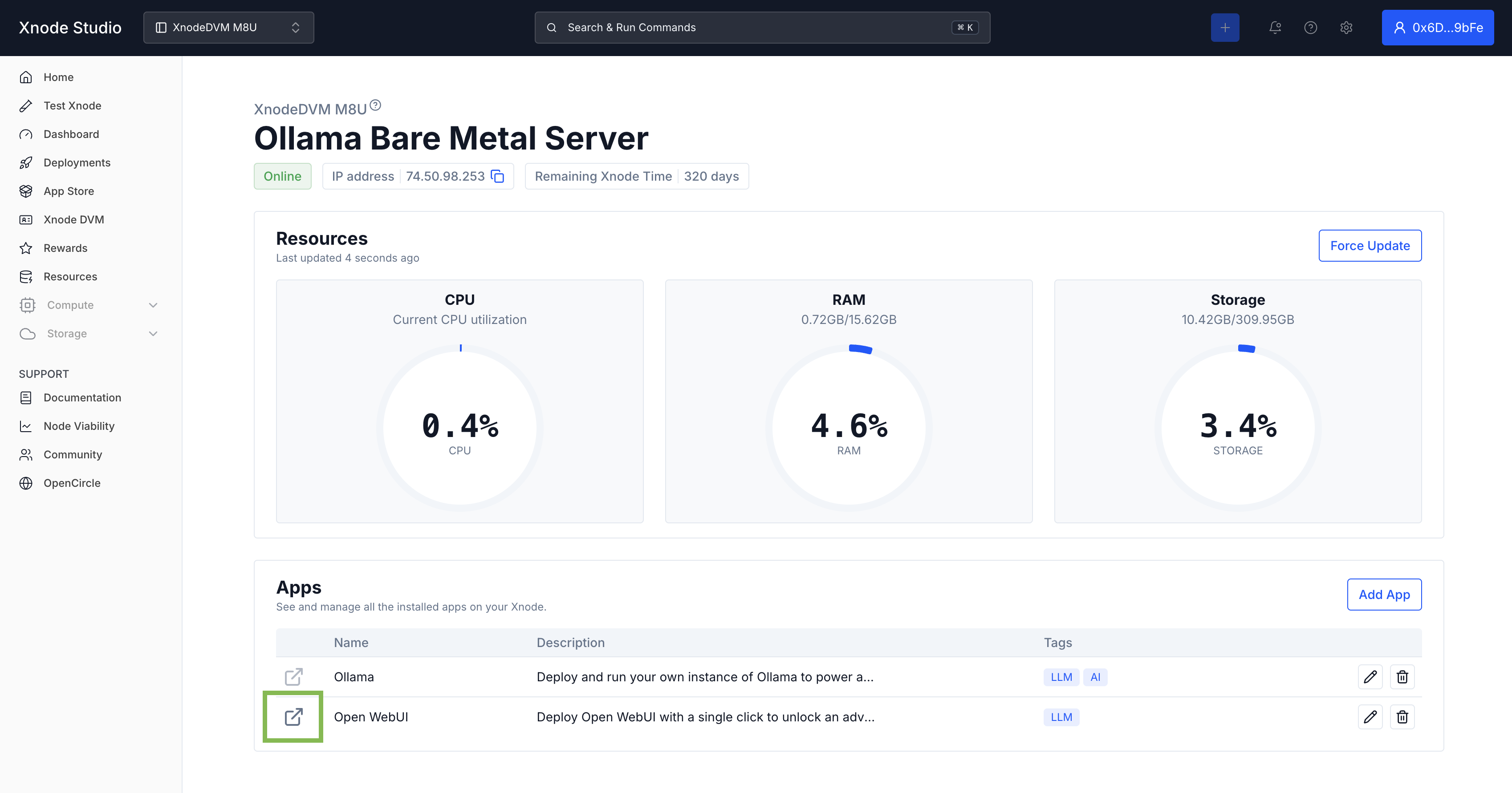1512x793 pixels.
Task: Open Ollama app external link icon
Action: tap(293, 677)
